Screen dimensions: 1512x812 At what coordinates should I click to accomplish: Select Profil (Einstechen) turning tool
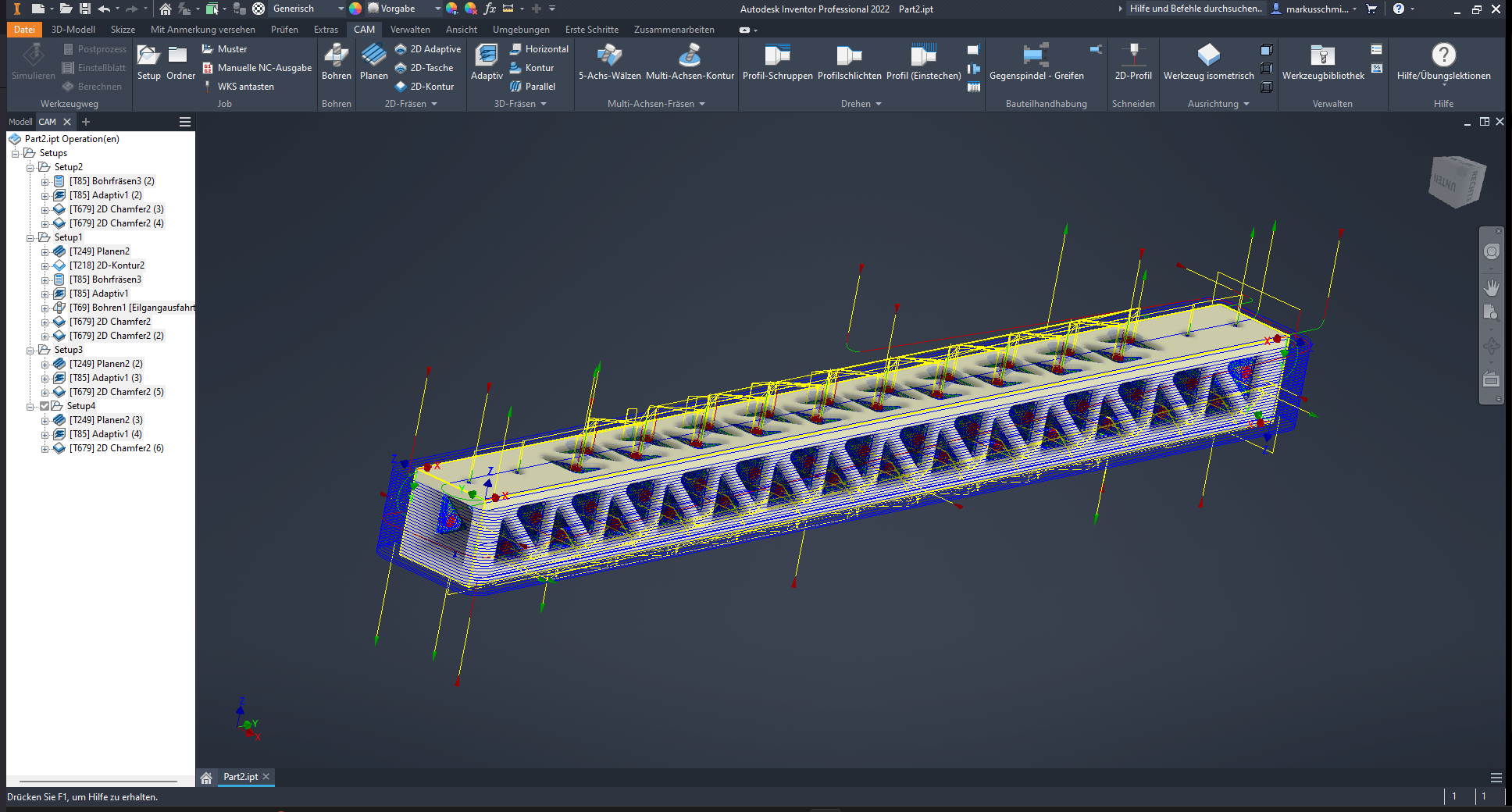pos(923,62)
